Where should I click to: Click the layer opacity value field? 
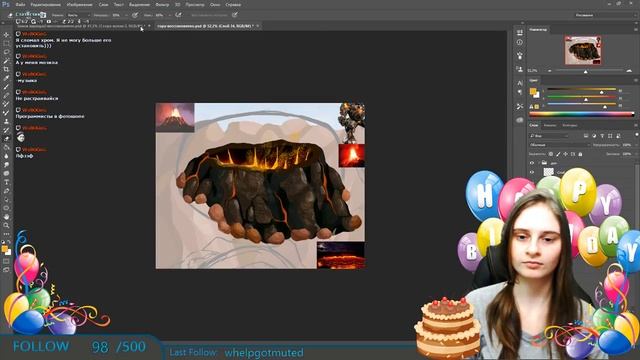[x=626, y=145]
